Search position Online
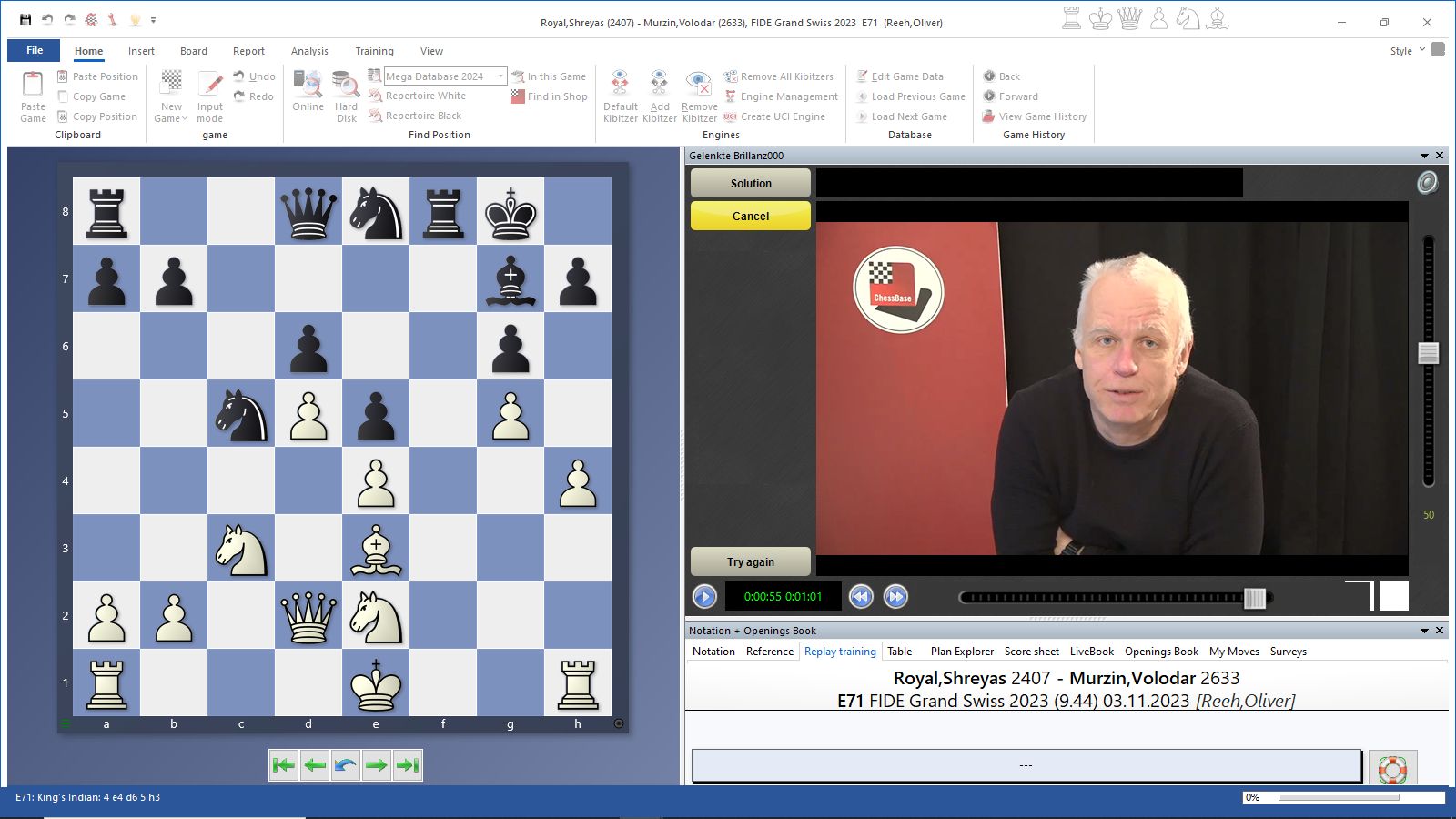 [308, 91]
